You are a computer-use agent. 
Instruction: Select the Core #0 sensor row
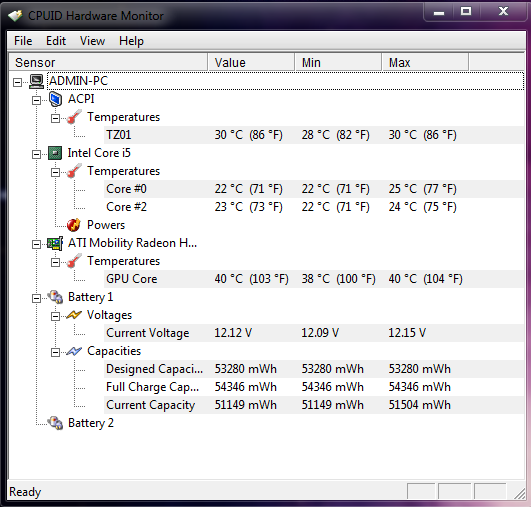click(314, 189)
